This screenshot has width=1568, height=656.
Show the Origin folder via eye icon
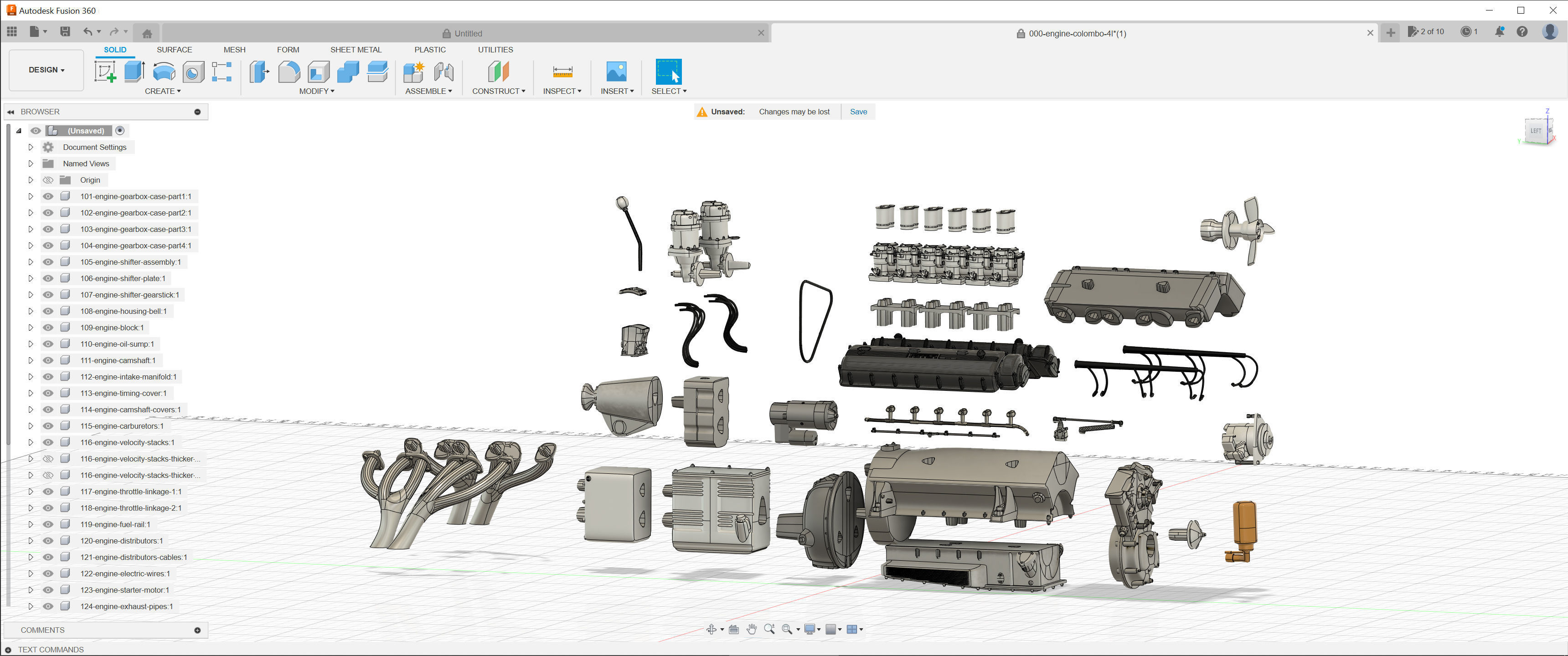coord(48,180)
